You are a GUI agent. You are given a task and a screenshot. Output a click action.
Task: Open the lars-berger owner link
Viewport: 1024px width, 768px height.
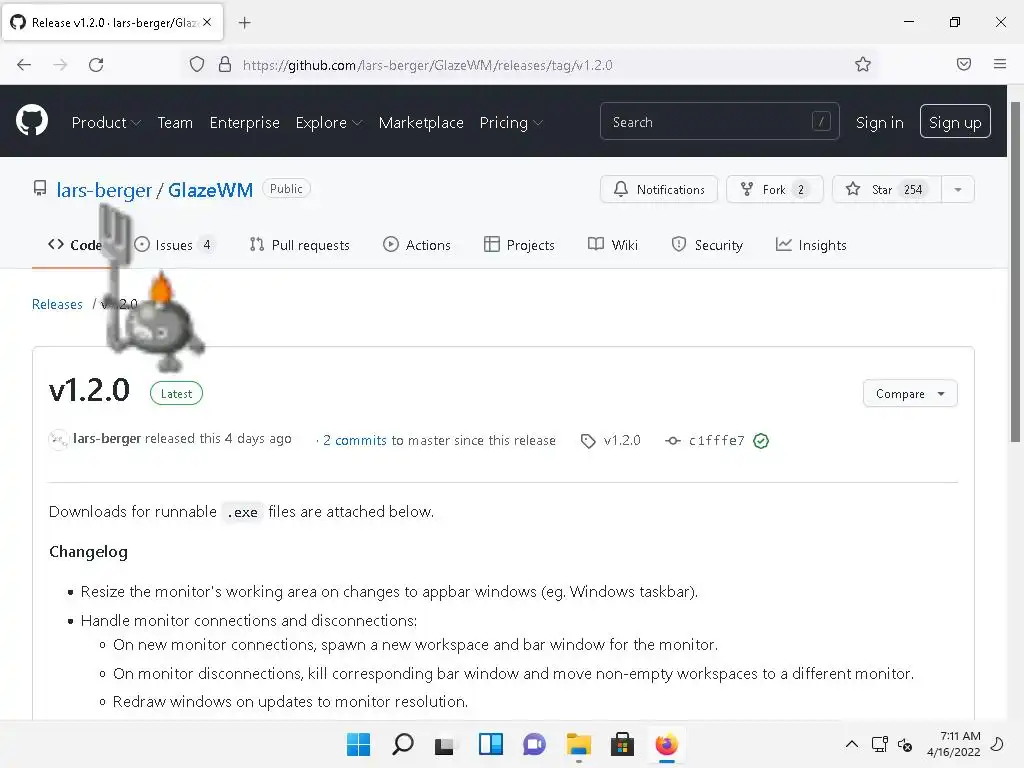pyautogui.click(x=104, y=190)
